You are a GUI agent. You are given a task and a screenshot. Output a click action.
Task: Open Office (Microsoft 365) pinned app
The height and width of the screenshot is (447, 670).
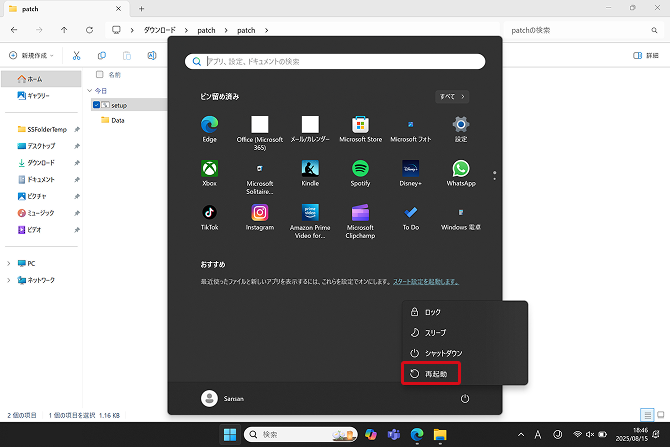click(x=259, y=132)
